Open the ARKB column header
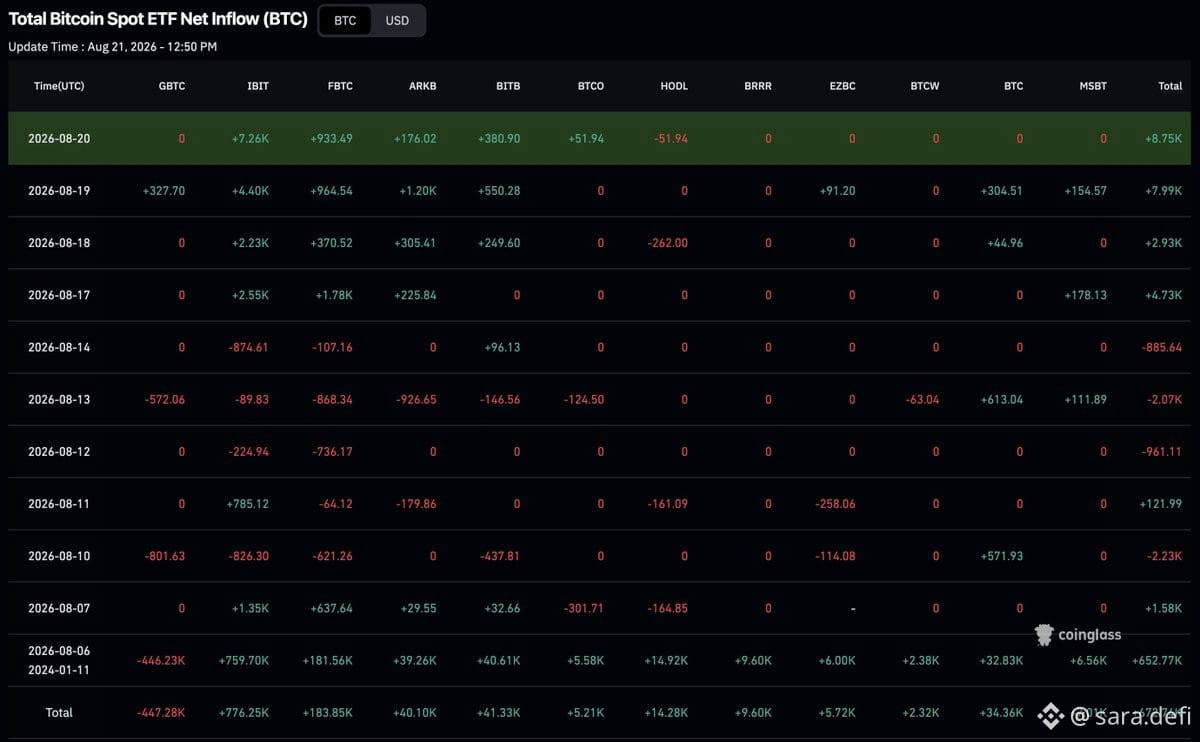Viewport: 1200px width, 742px height. pyautogui.click(x=423, y=86)
